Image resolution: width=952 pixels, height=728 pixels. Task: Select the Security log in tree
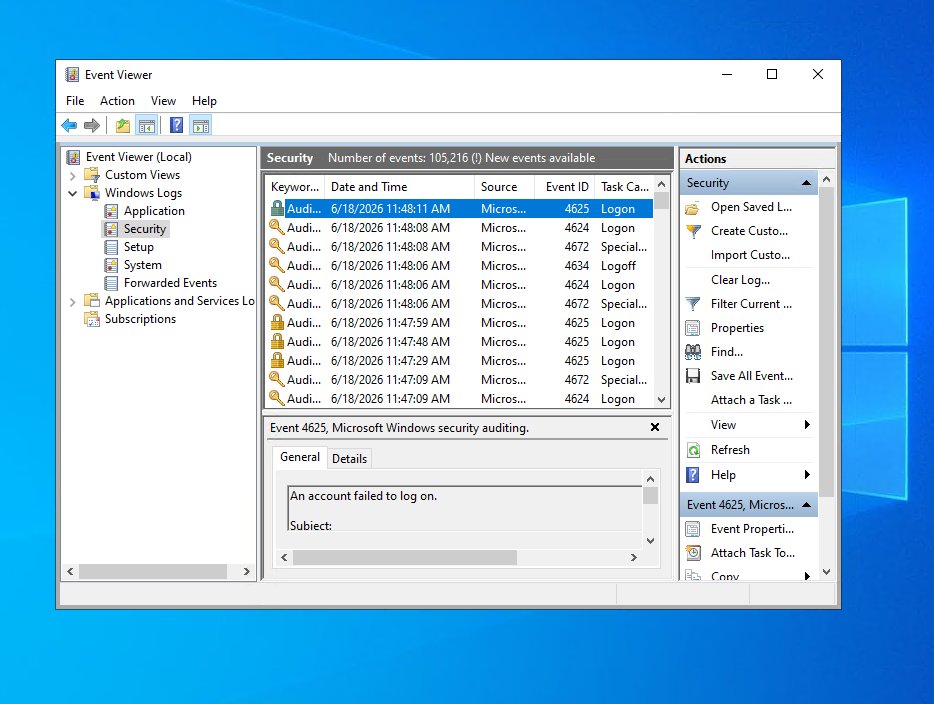[x=144, y=229]
